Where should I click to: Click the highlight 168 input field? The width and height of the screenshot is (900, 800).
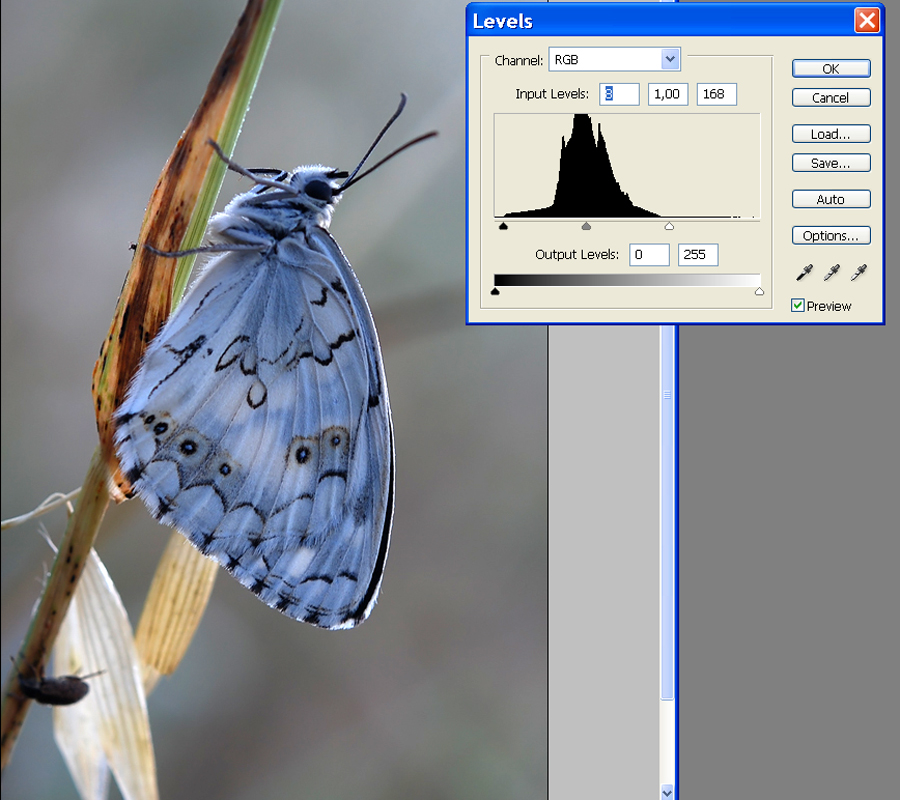pos(716,94)
